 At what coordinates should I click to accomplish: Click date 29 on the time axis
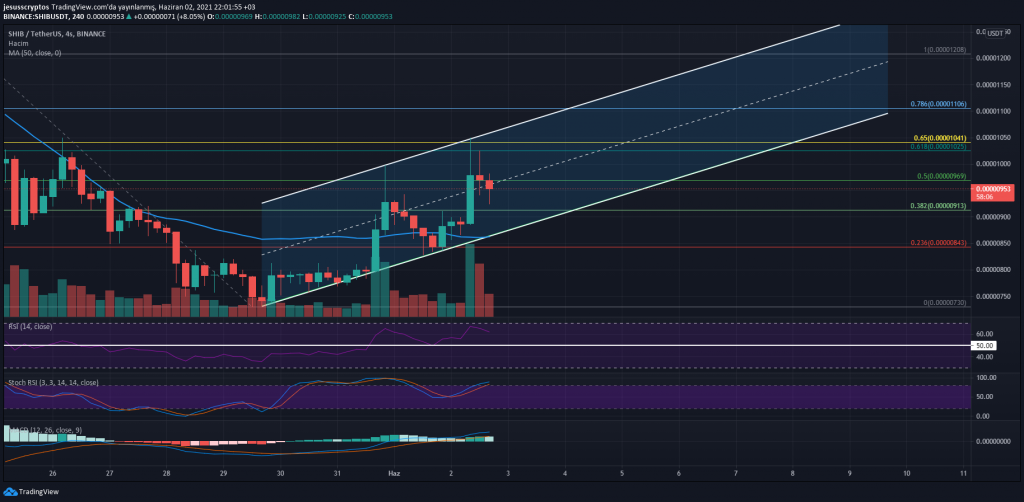coord(224,471)
